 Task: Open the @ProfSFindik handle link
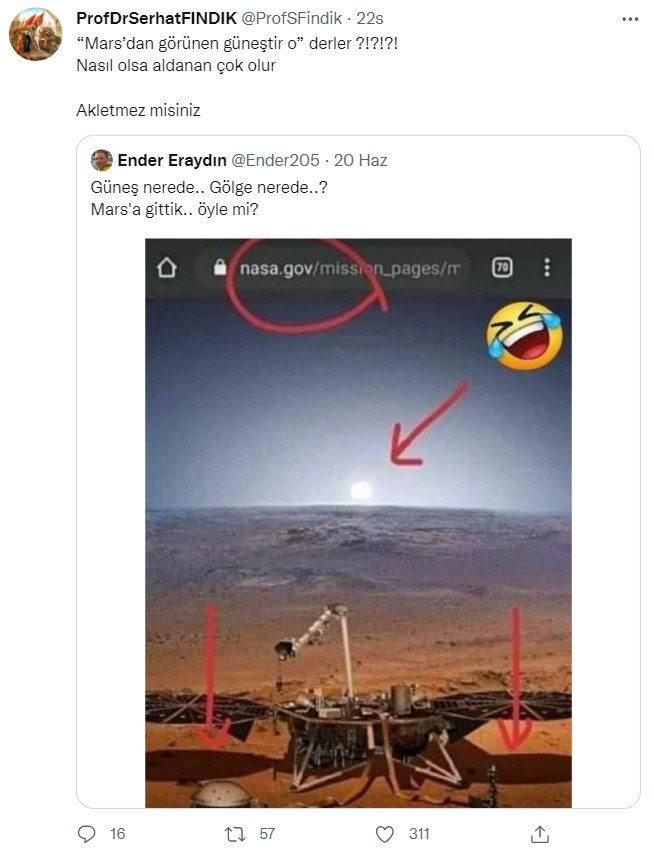(x=293, y=19)
